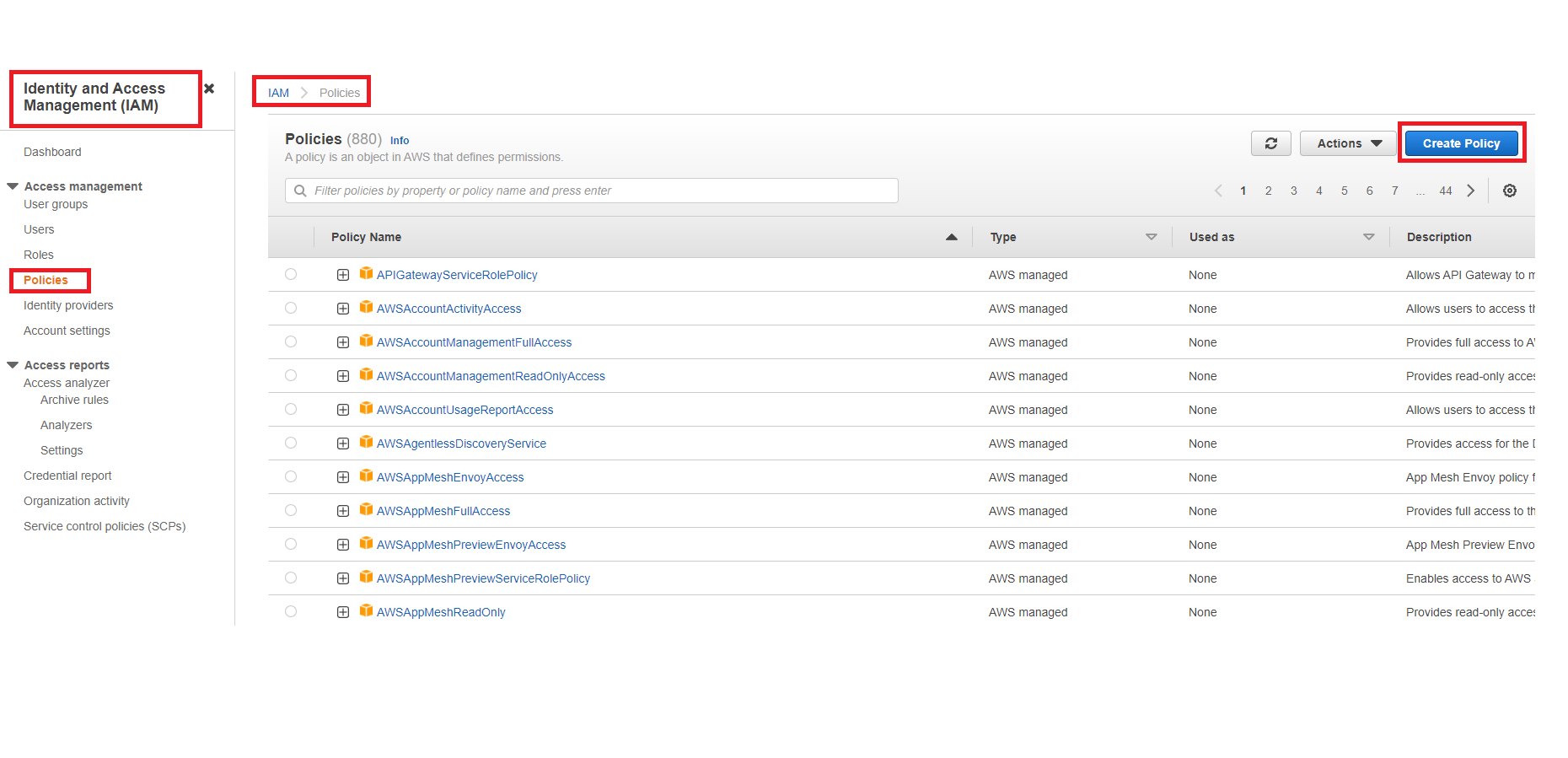Click the Description column header
This screenshot has height=758, width=1568.
click(x=1439, y=237)
